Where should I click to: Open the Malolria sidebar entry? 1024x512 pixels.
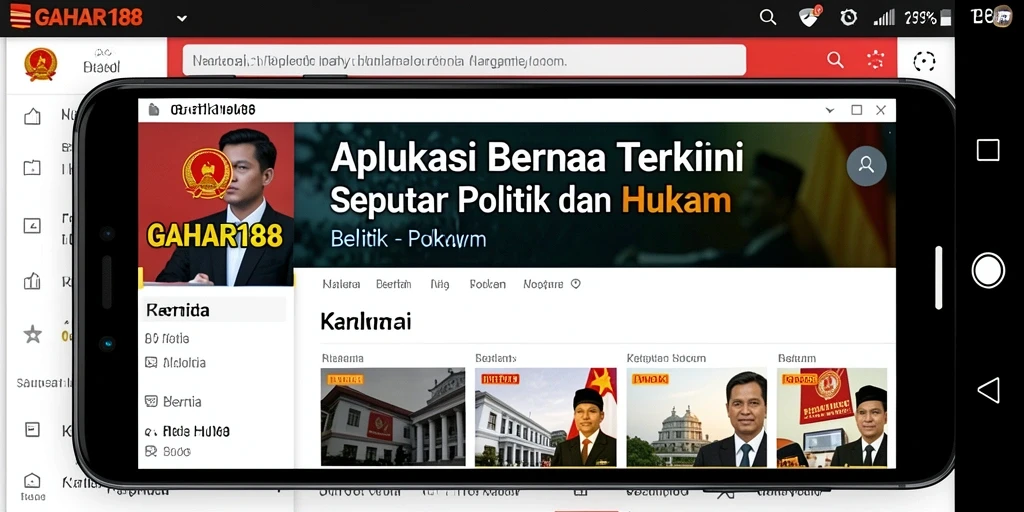[x=175, y=362]
